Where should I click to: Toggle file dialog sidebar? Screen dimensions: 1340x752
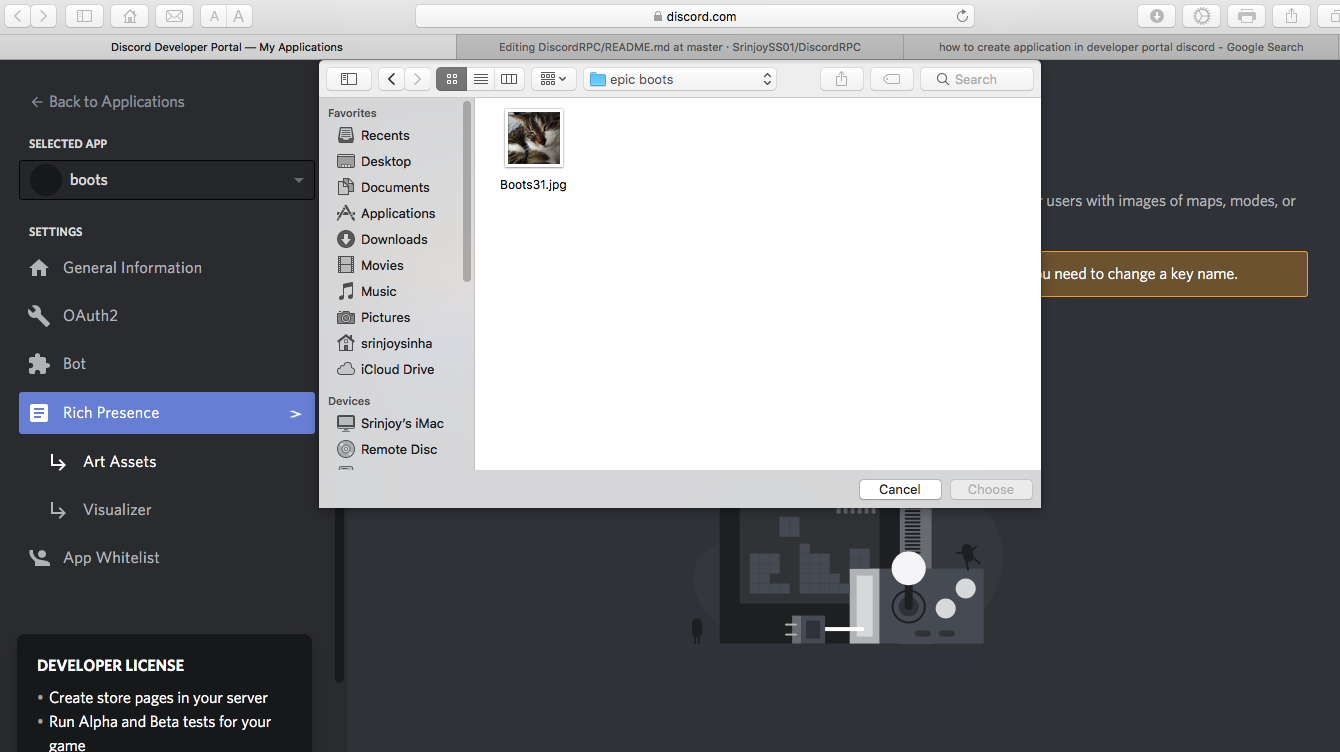(349, 79)
